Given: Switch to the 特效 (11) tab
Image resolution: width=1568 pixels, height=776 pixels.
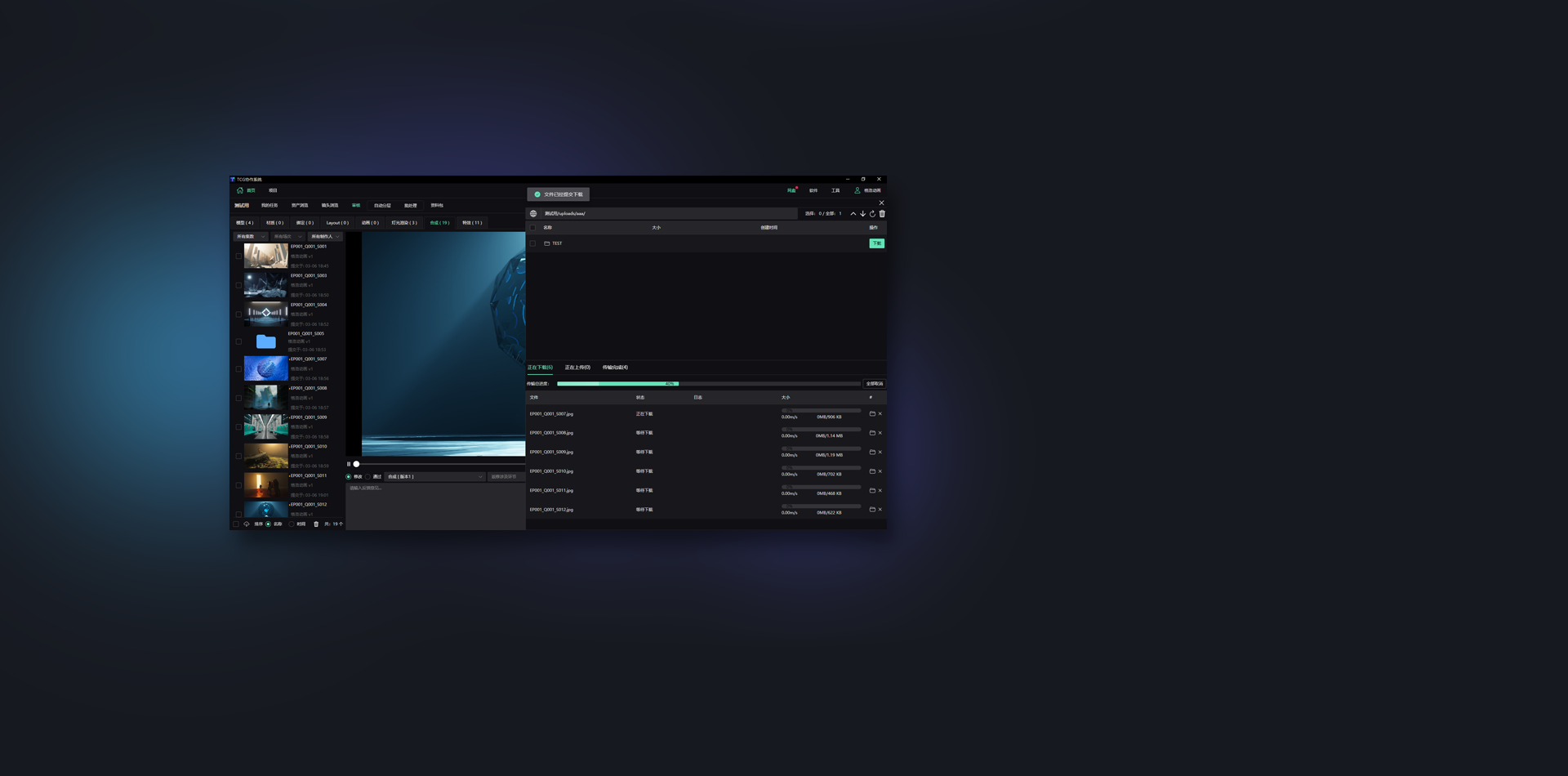Looking at the screenshot, I should pos(472,223).
